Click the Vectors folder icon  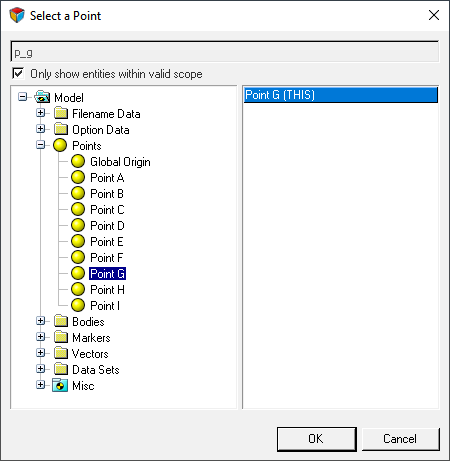point(61,353)
